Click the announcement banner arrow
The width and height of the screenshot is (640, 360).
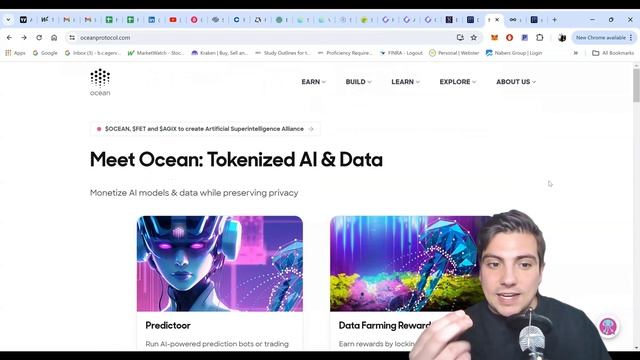[311, 129]
